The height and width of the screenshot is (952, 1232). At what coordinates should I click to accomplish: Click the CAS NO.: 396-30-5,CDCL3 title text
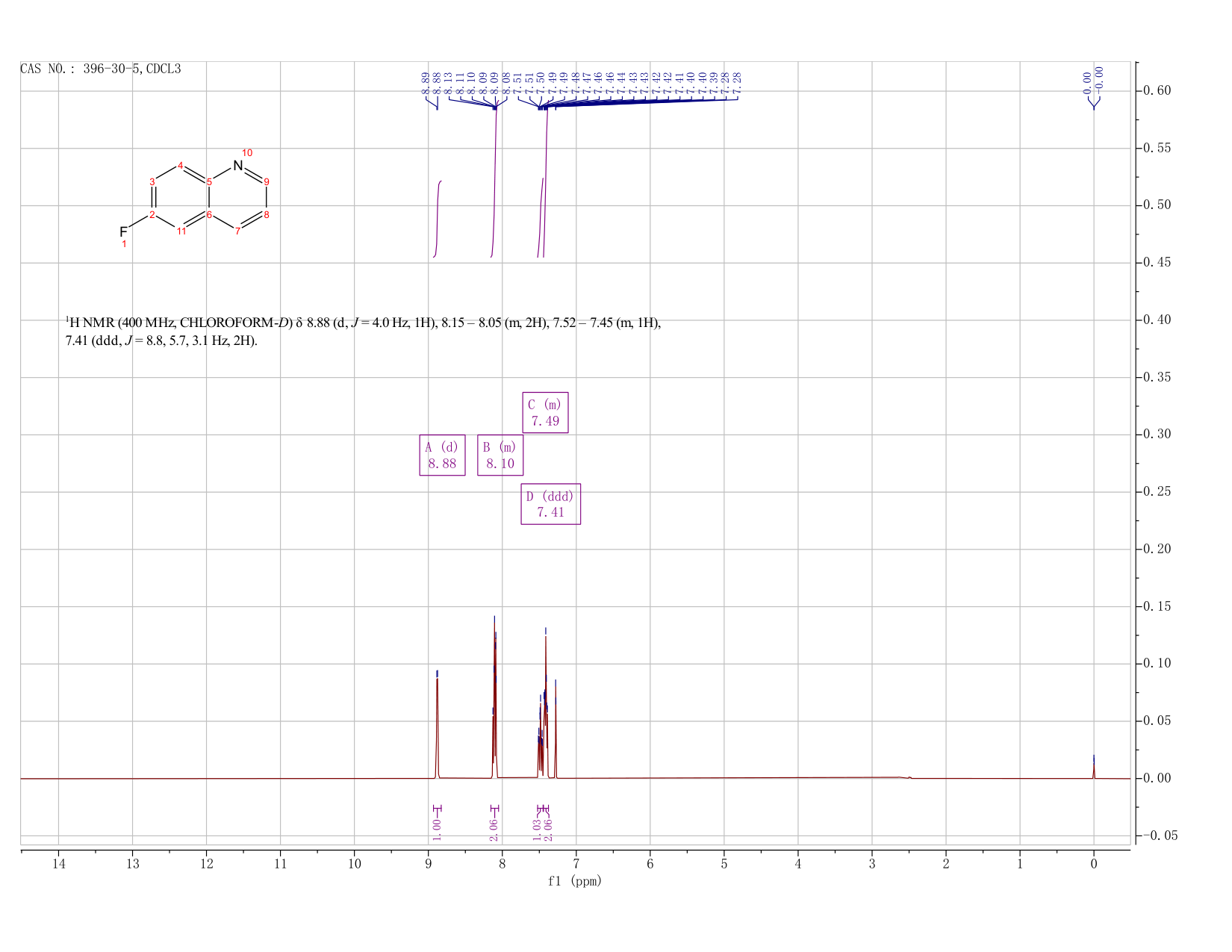coord(101,69)
